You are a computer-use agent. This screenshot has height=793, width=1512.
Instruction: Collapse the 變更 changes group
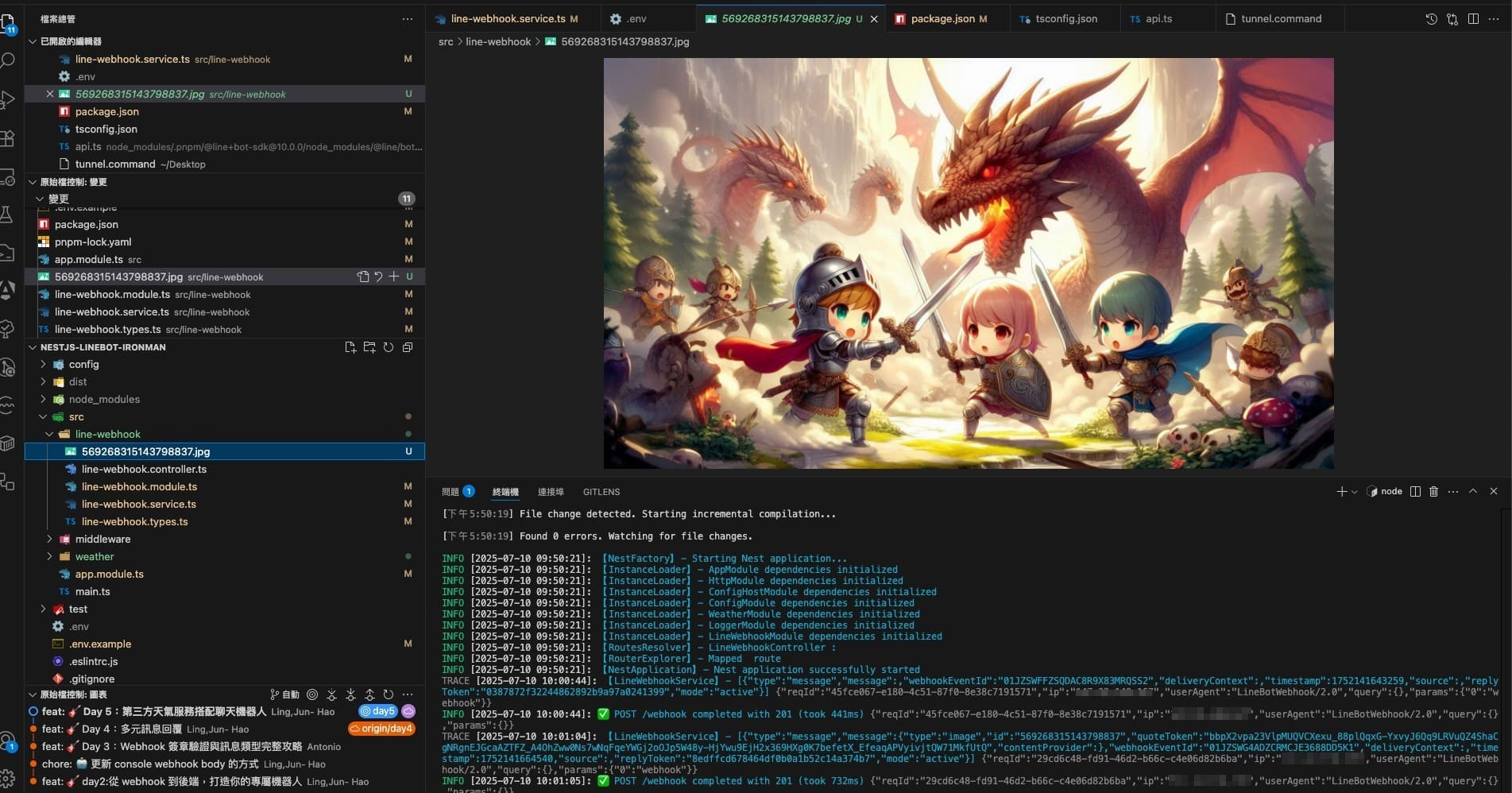(40, 199)
